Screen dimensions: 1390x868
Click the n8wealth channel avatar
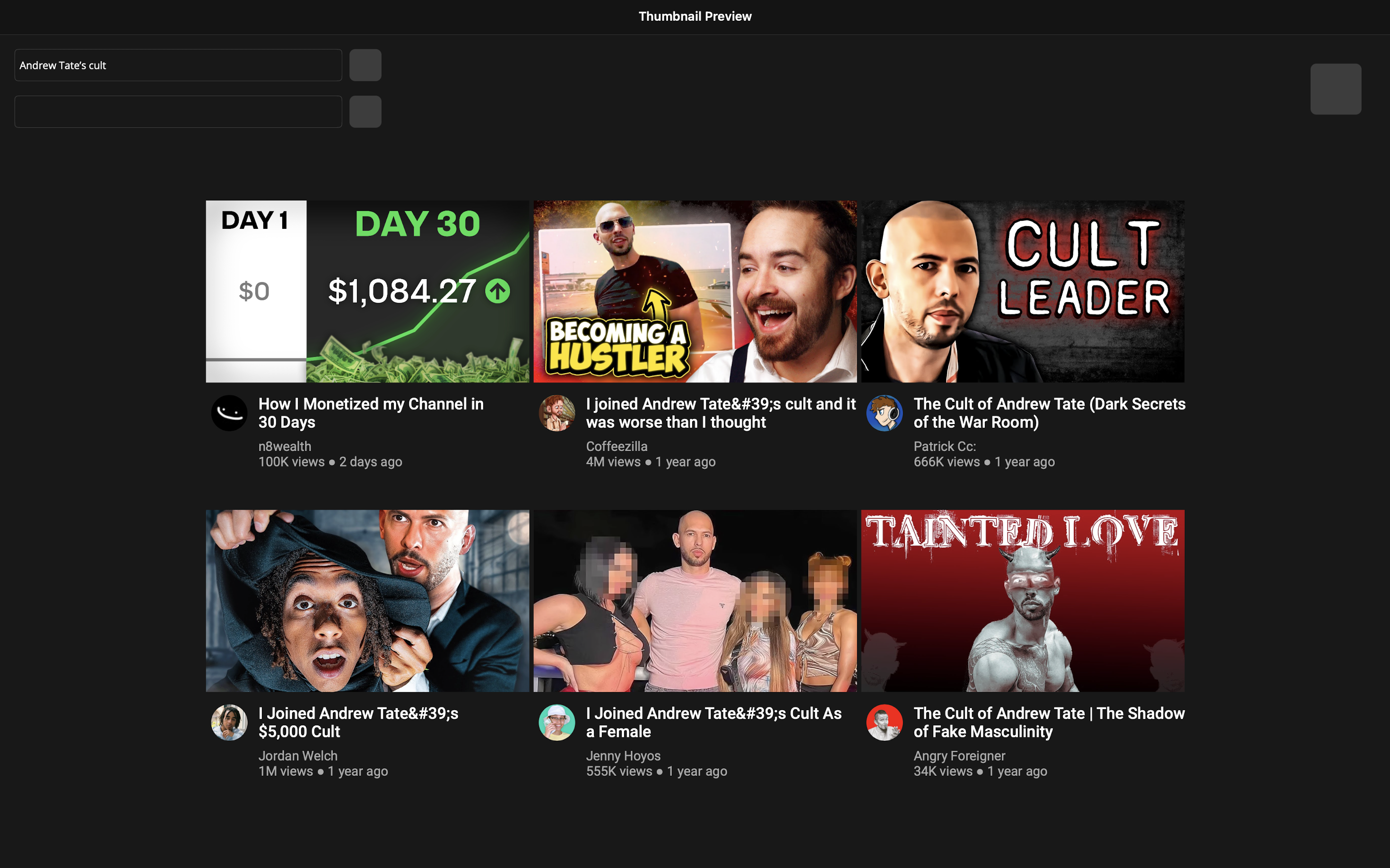click(229, 413)
